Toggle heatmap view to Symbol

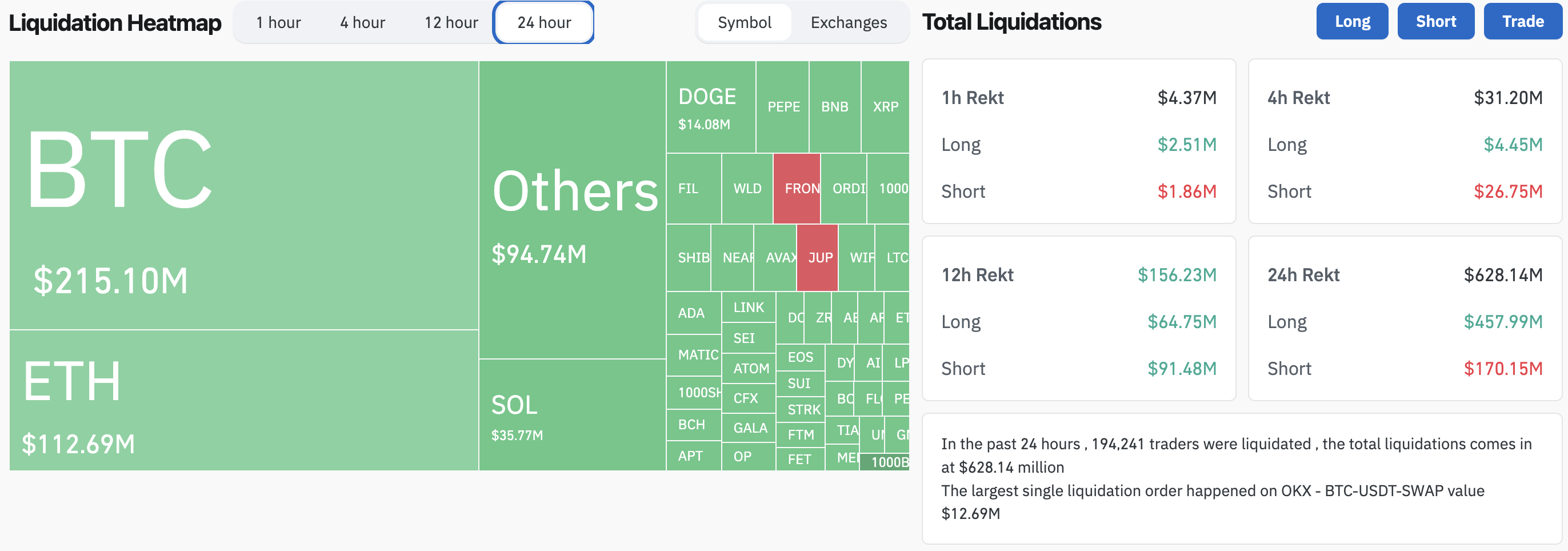point(744,22)
